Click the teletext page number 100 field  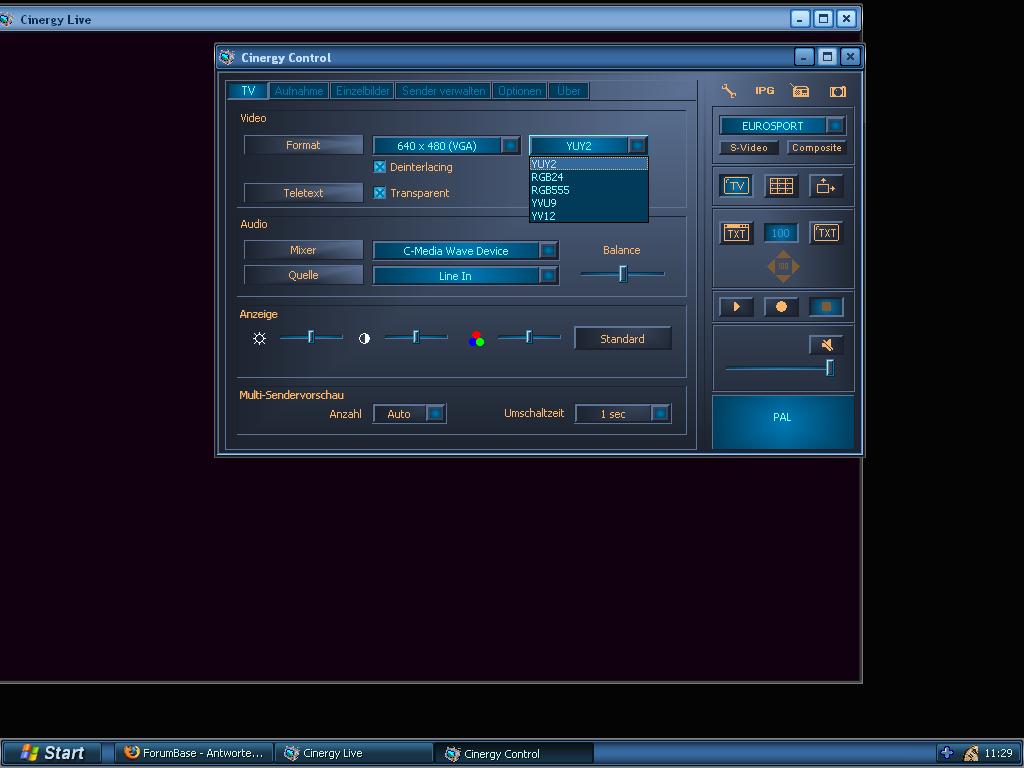click(x=780, y=233)
